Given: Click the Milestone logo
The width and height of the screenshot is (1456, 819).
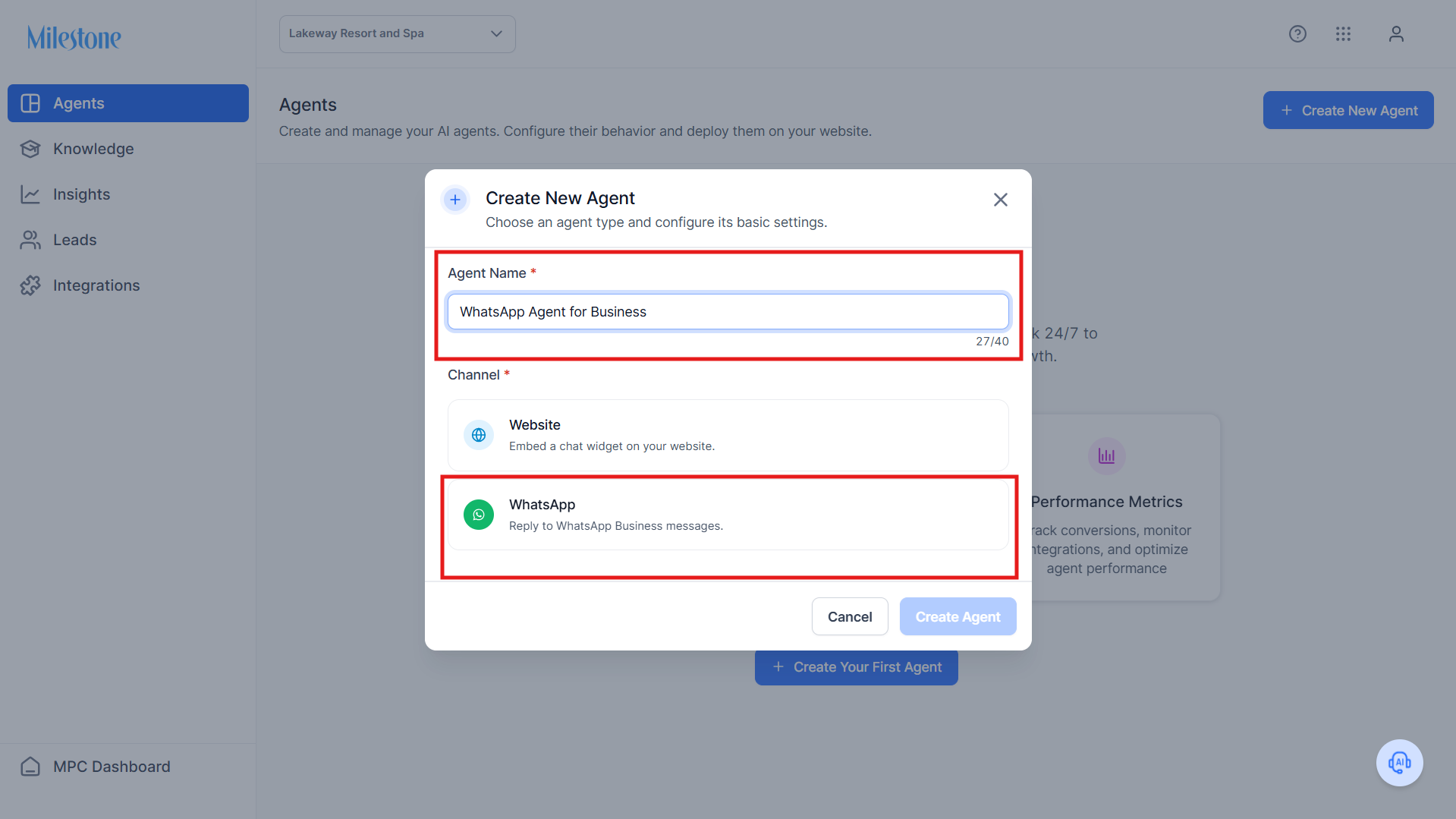Looking at the screenshot, I should (74, 37).
